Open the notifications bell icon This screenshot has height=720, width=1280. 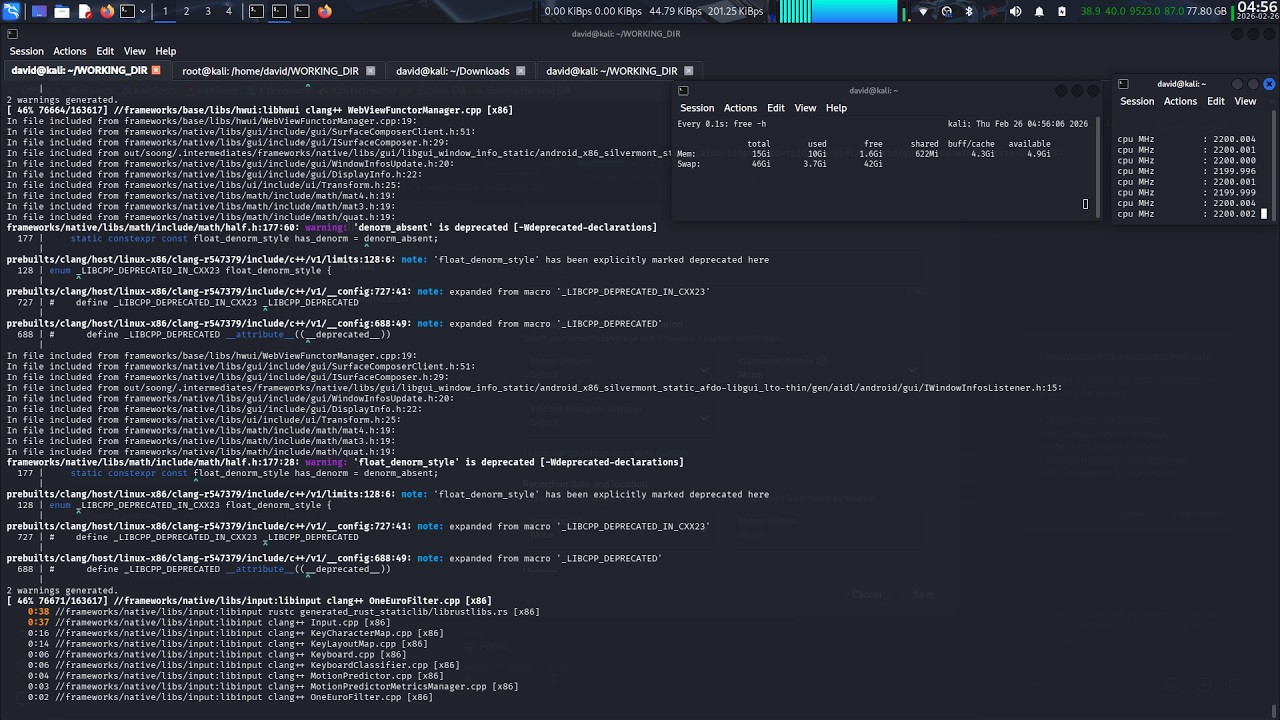pyautogui.click(x=1039, y=11)
